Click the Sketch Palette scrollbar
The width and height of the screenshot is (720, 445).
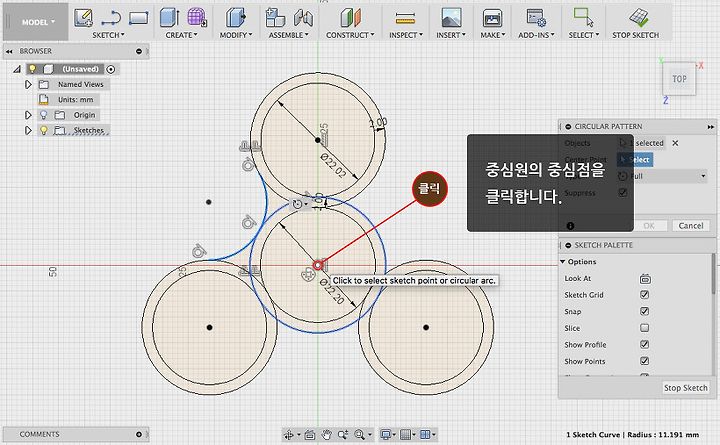click(713, 274)
